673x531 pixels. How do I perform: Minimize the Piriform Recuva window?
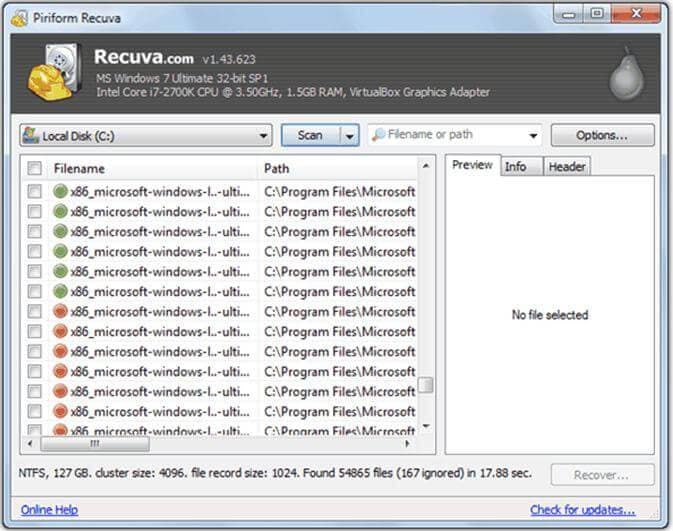568,15
